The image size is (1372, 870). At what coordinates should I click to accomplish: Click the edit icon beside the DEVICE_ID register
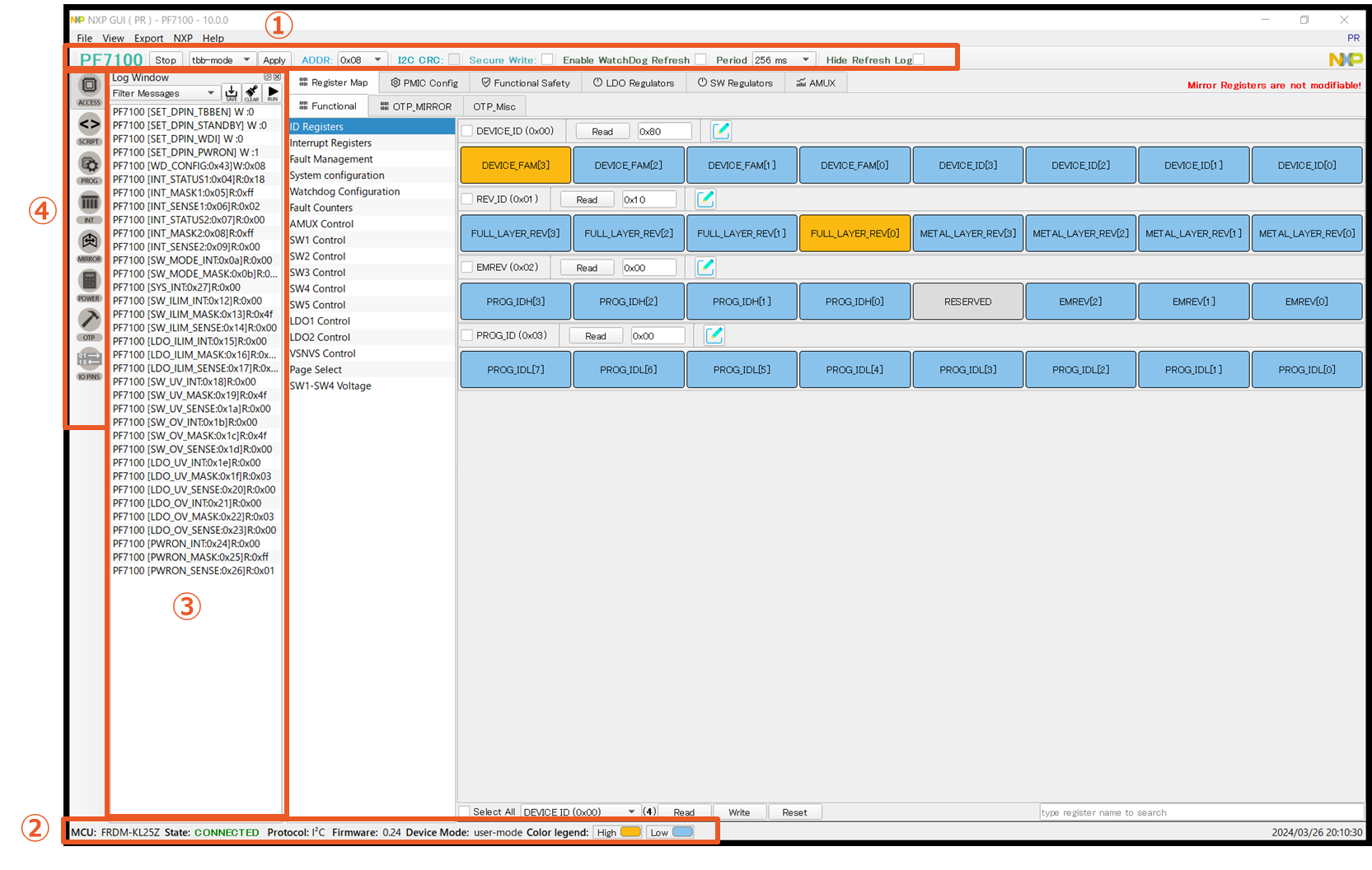pyautogui.click(x=720, y=131)
